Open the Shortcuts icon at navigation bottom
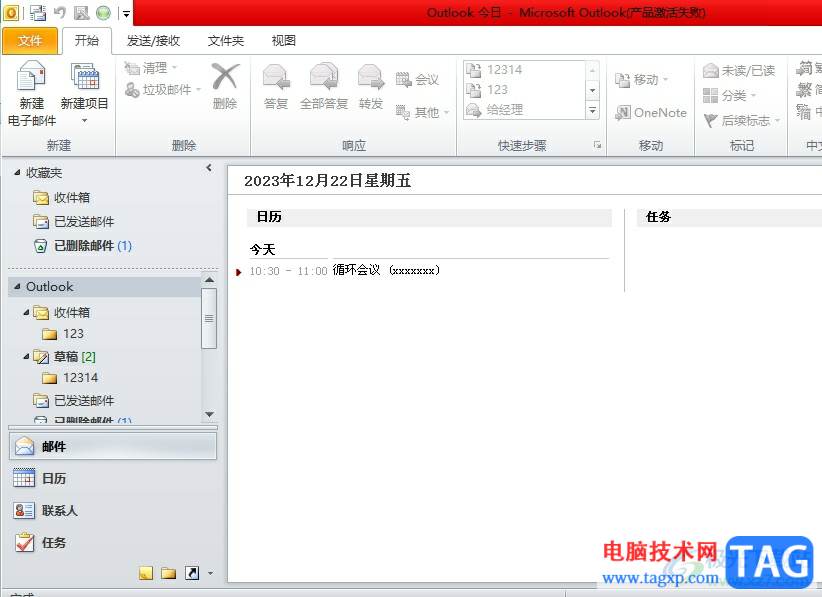This screenshot has width=822, height=597. (x=192, y=573)
